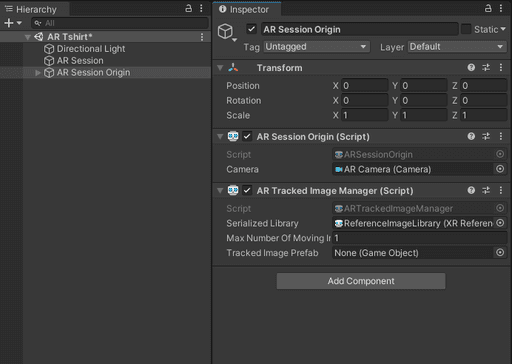Open Transform preset selector icon
512x364 pixels.
[x=486, y=68]
